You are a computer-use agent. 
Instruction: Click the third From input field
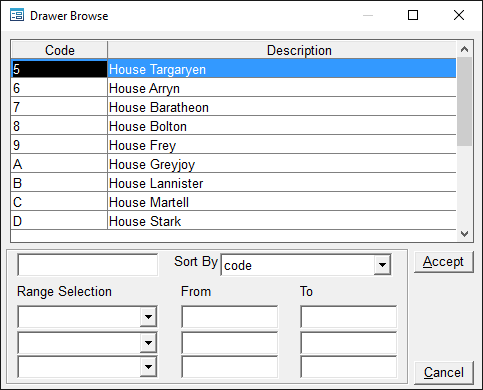[229, 367]
